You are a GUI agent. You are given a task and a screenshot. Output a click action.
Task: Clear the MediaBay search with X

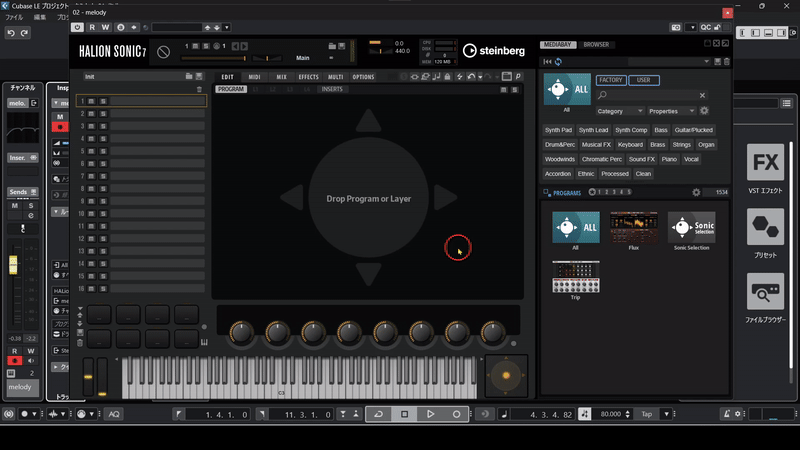(x=703, y=95)
